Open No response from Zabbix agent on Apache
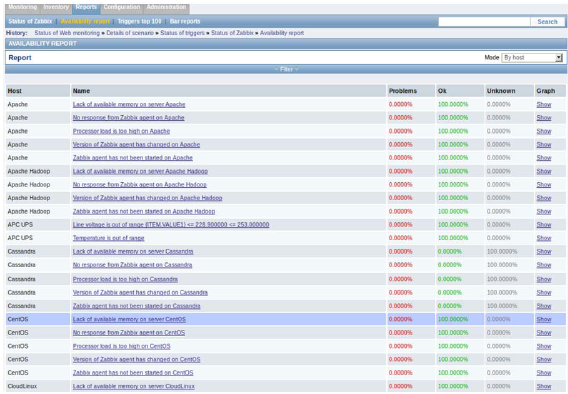Viewport: 568px width, 394px height. point(129,118)
